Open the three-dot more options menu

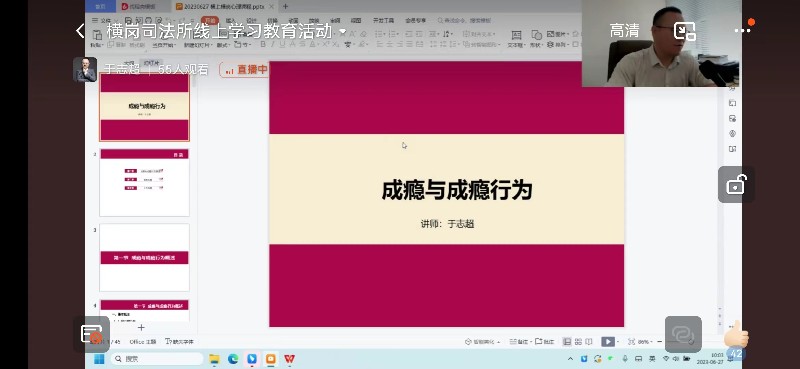[742, 31]
